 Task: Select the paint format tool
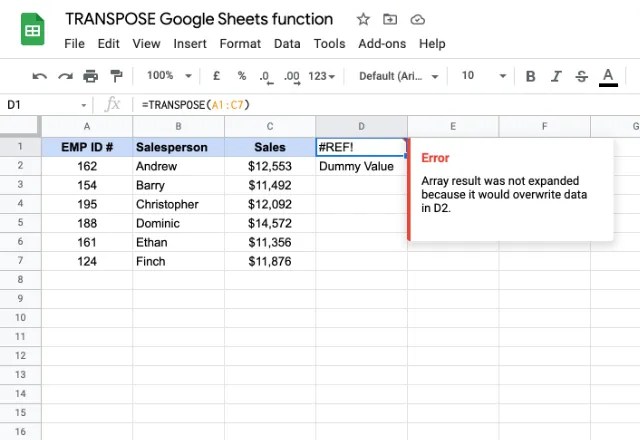coord(116,76)
